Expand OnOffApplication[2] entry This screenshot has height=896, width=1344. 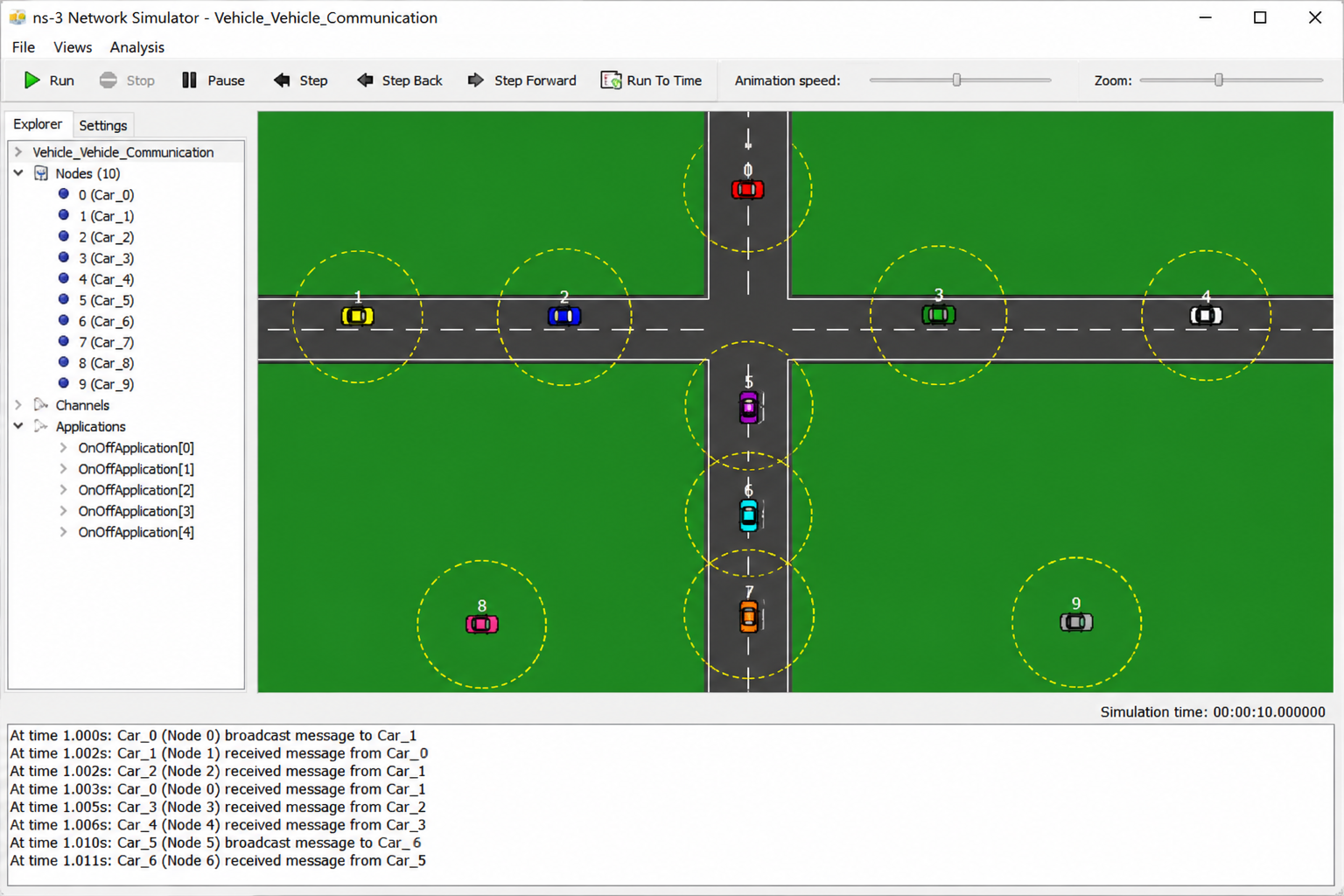[63, 490]
